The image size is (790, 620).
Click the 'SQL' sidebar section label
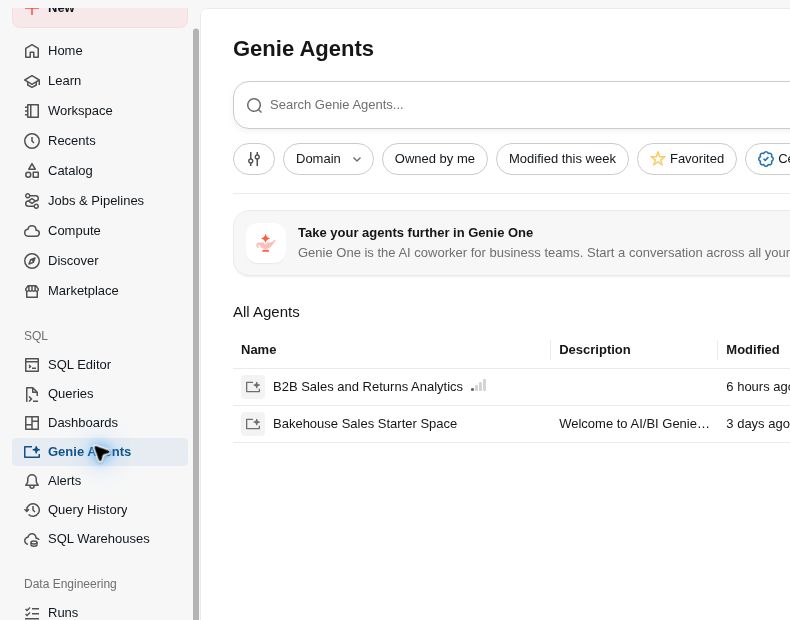[x=36, y=336]
